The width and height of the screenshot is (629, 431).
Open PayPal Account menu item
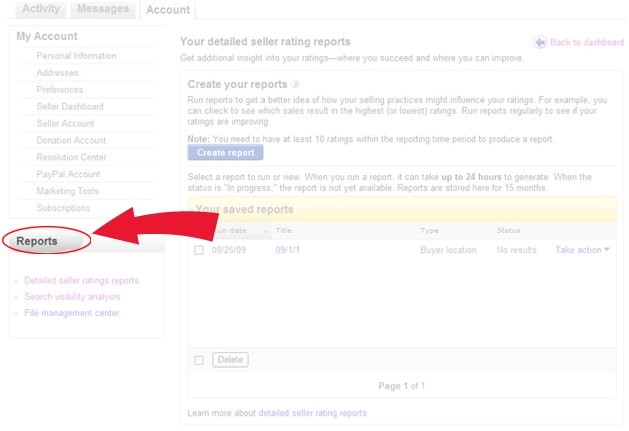[x=68, y=174]
